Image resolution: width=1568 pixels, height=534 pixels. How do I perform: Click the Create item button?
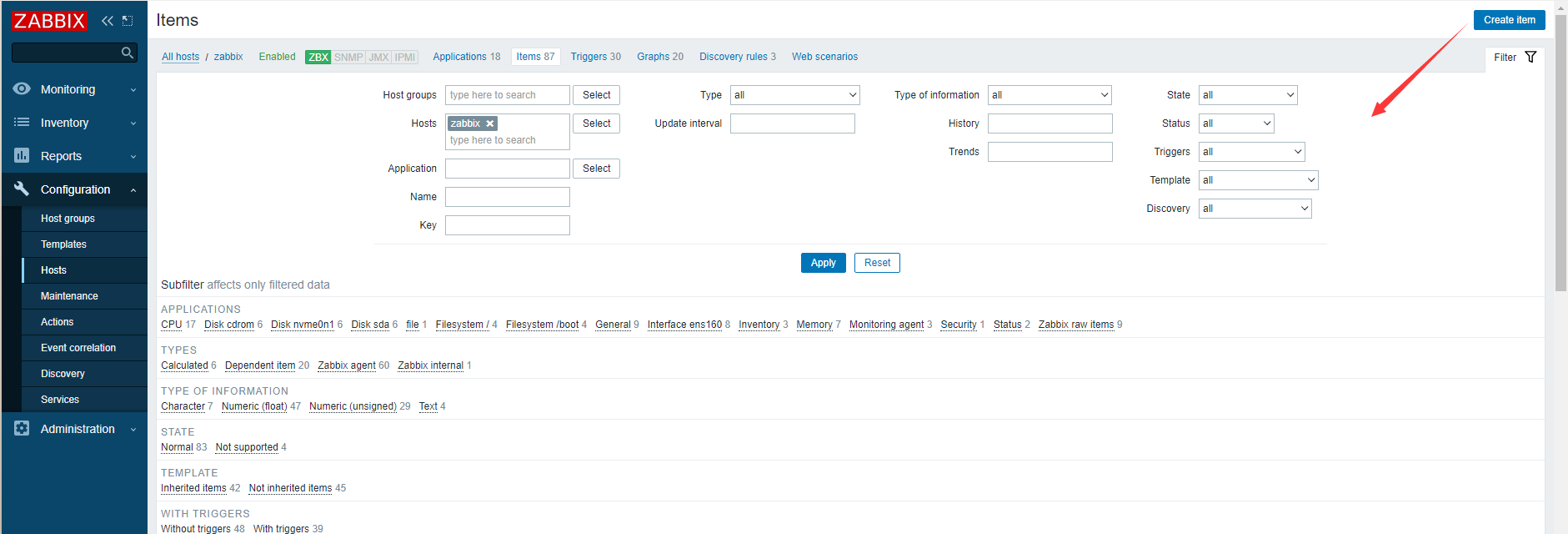click(1509, 20)
